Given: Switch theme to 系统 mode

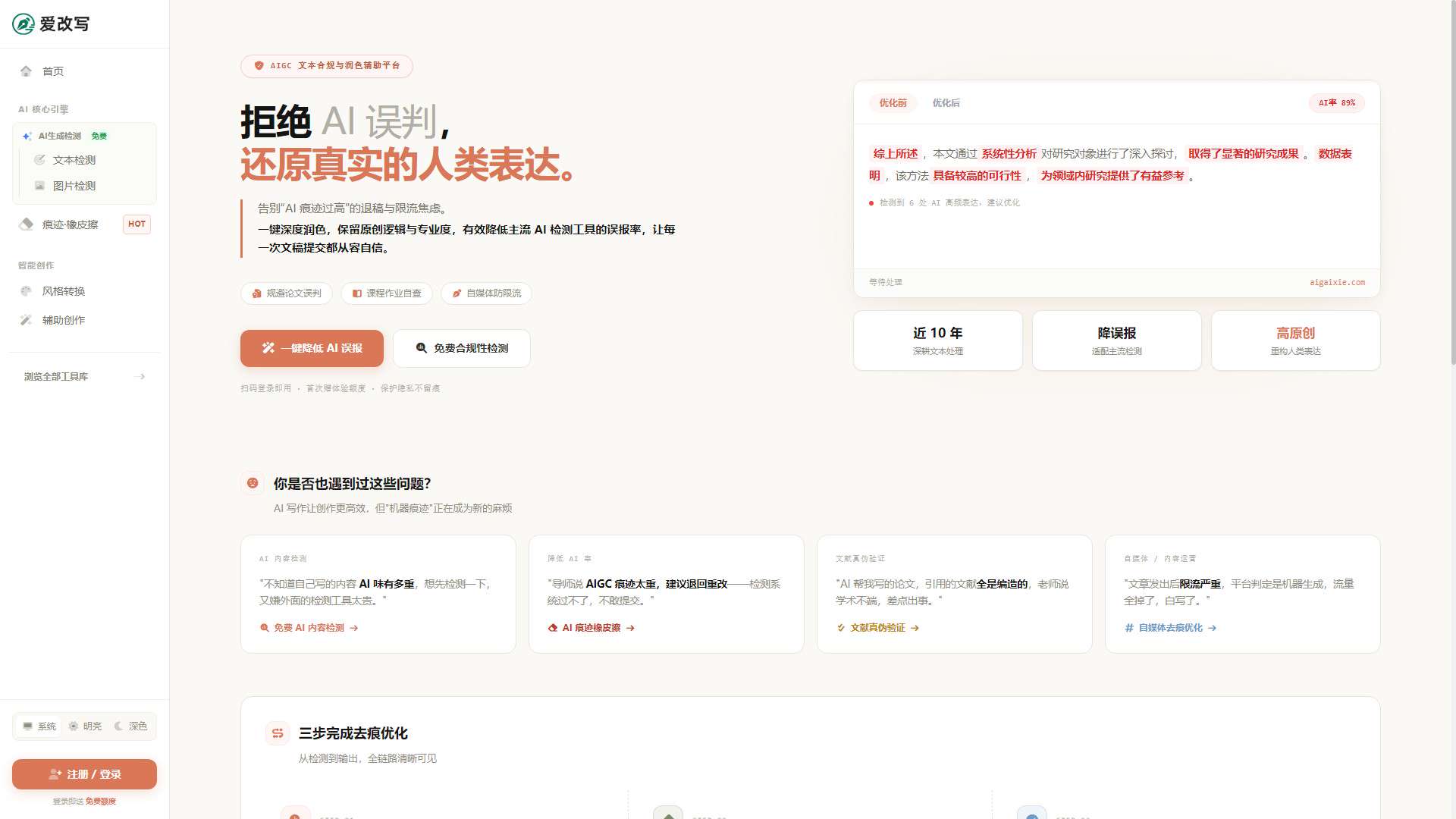Looking at the screenshot, I should point(39,726).
